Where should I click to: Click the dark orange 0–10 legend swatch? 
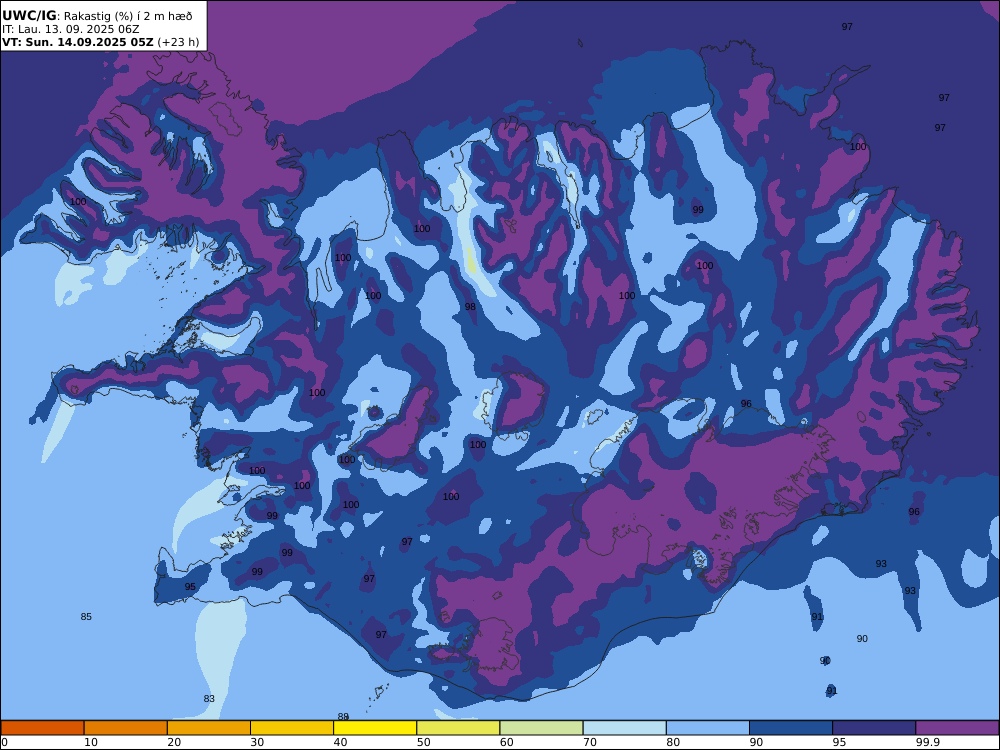click(x=42, y=728)
